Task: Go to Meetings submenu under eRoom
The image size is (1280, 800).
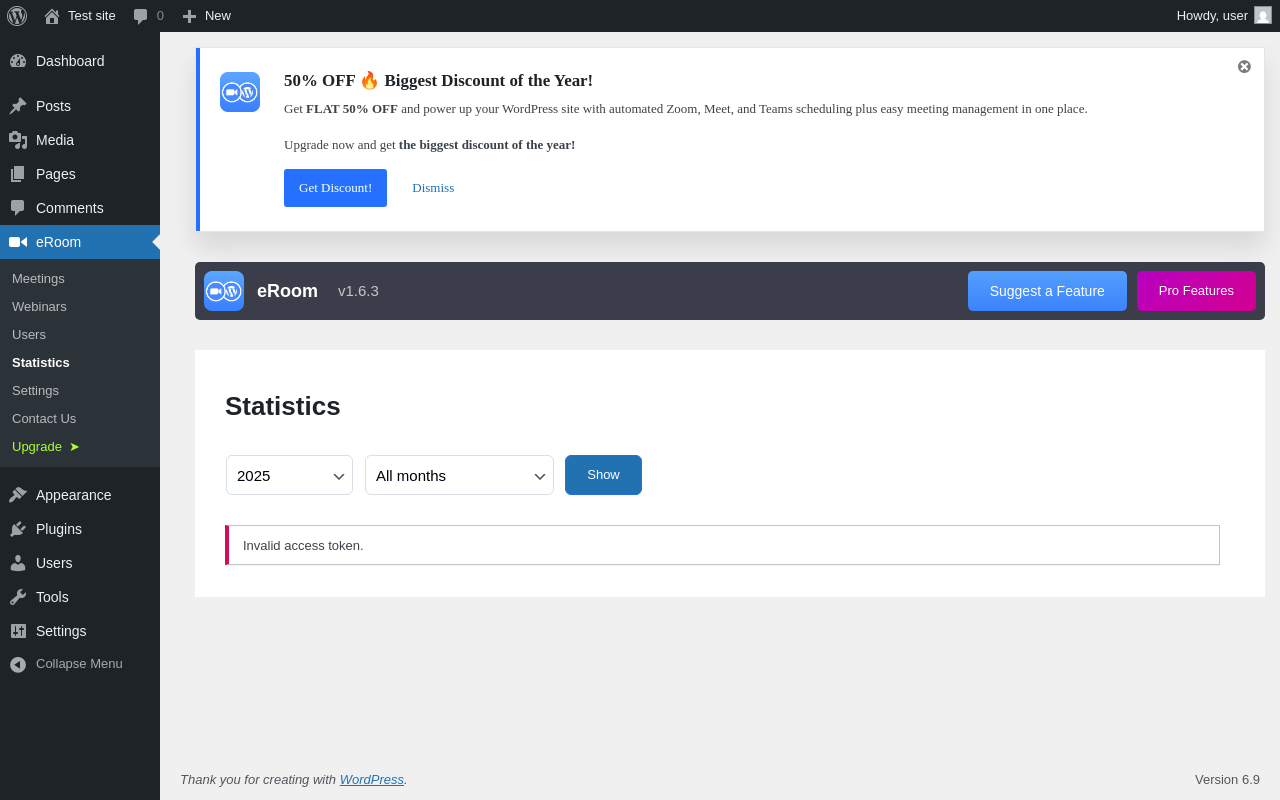Action: point(38,278)
